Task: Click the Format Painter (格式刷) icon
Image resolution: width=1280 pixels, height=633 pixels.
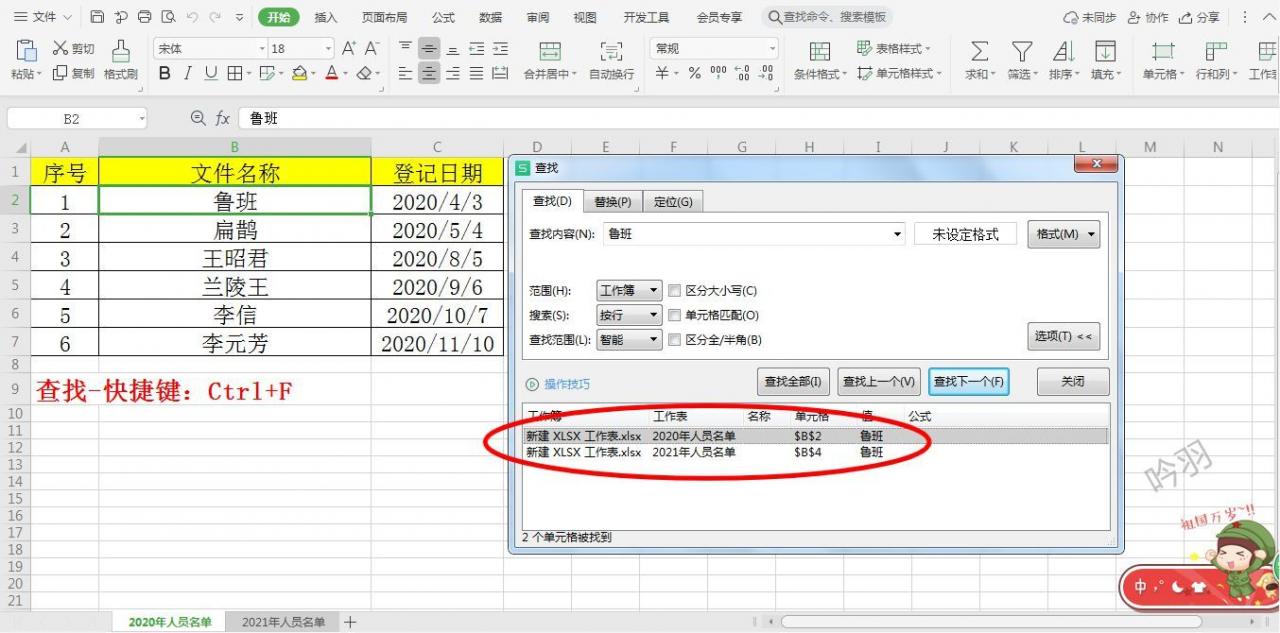Action: click(x=121, y=59)
